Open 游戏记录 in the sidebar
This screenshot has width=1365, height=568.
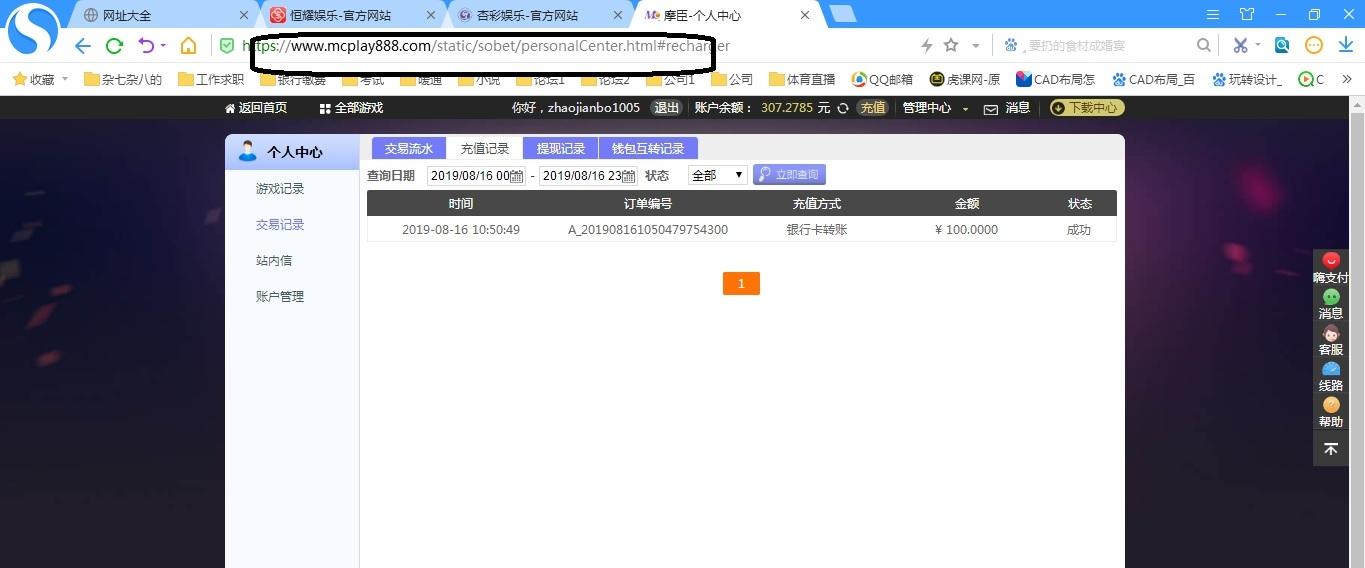click(280, 189)
